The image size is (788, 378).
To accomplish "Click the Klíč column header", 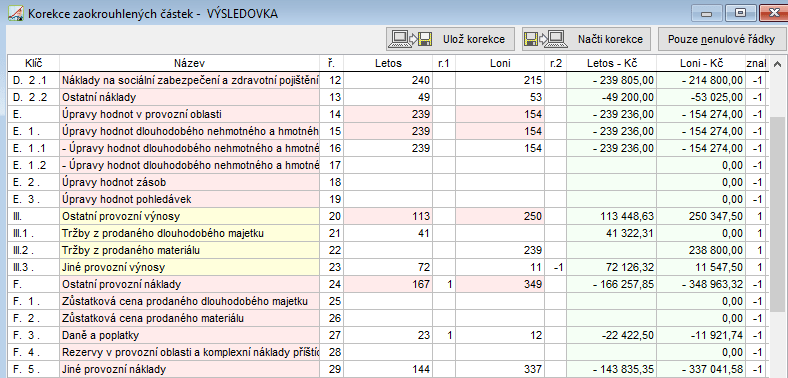I will [33, 63].
